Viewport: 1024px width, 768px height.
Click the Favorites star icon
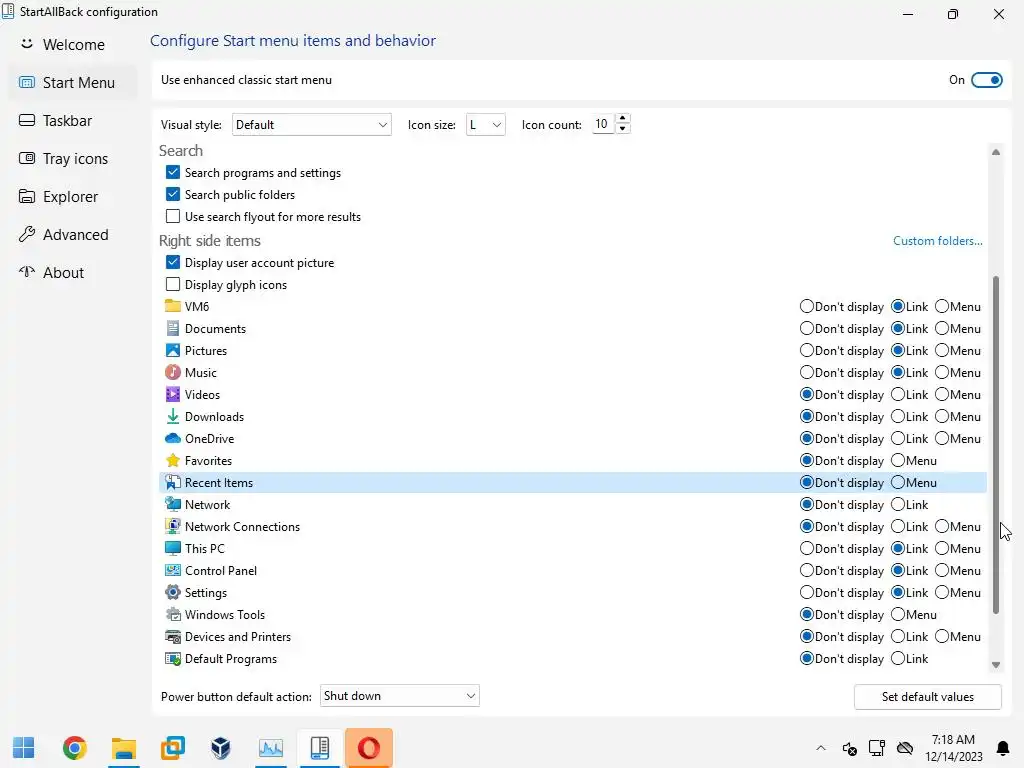[x=172, y=460]
